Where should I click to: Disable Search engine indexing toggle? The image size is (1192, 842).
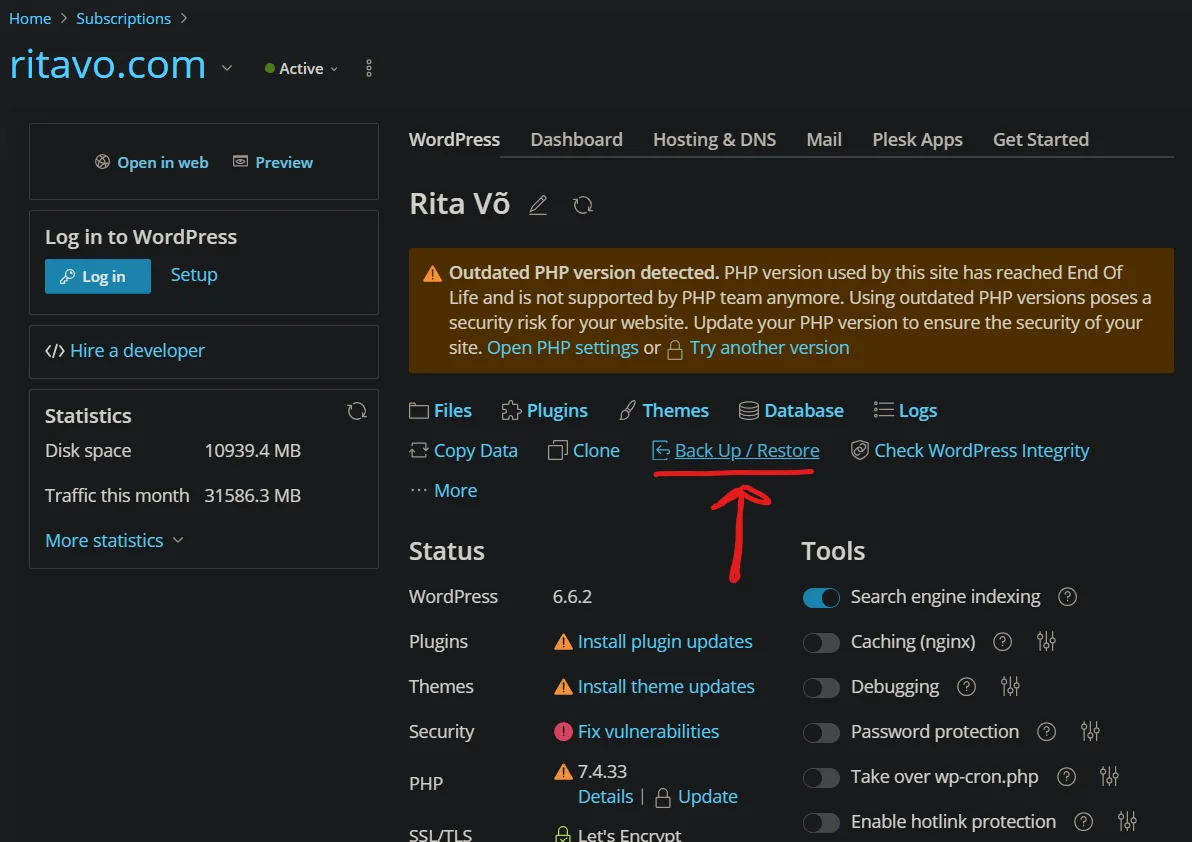(821, 598)
